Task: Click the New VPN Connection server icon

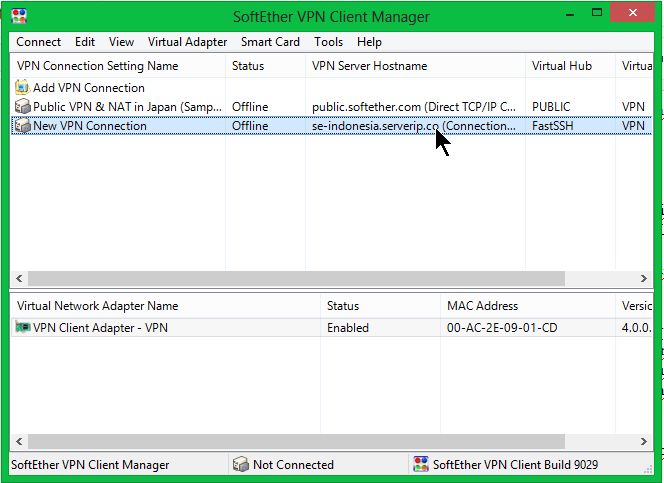Action: pyautogui.click(x=22, y=126)
